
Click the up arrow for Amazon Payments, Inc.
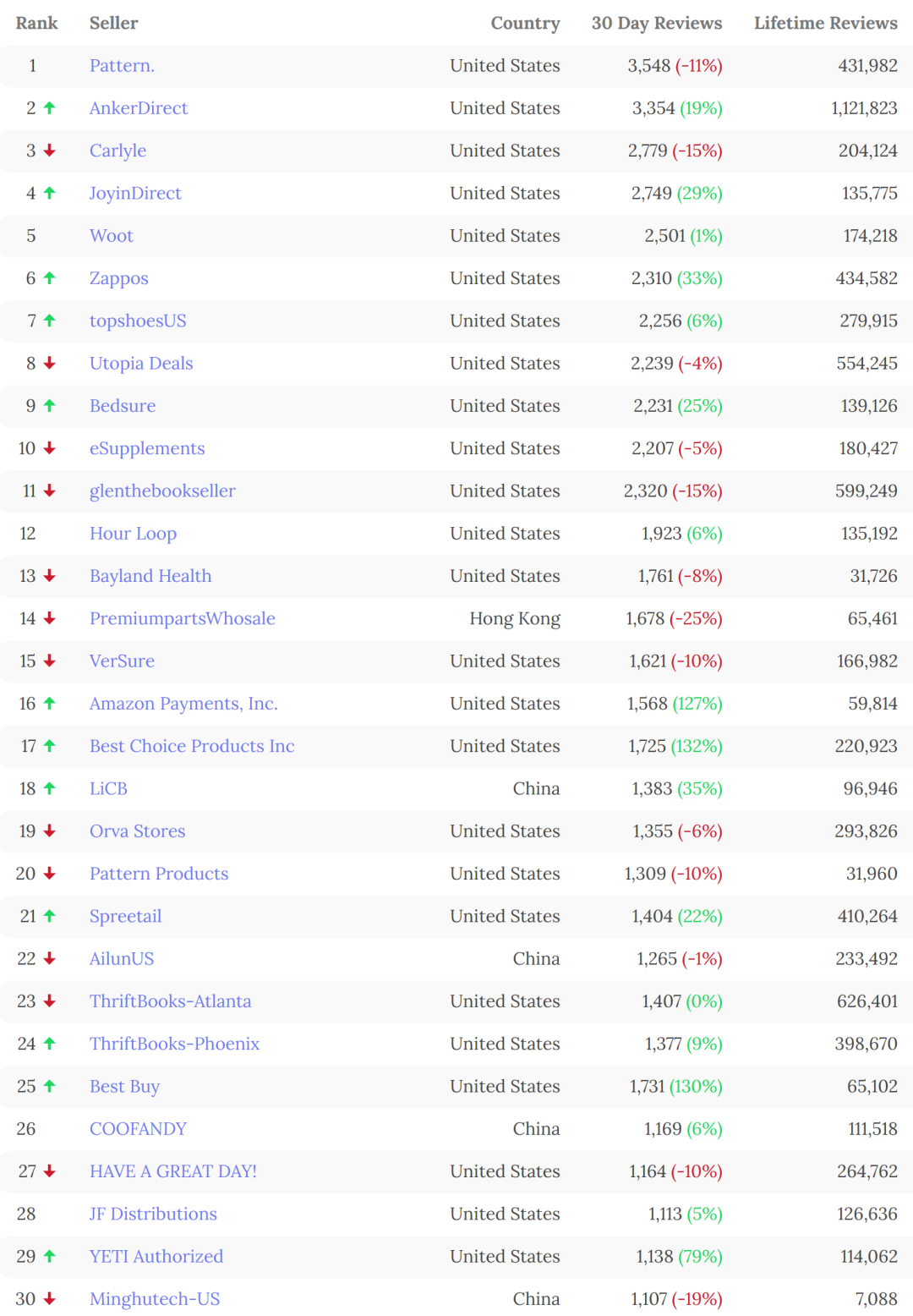pos(49,704)
